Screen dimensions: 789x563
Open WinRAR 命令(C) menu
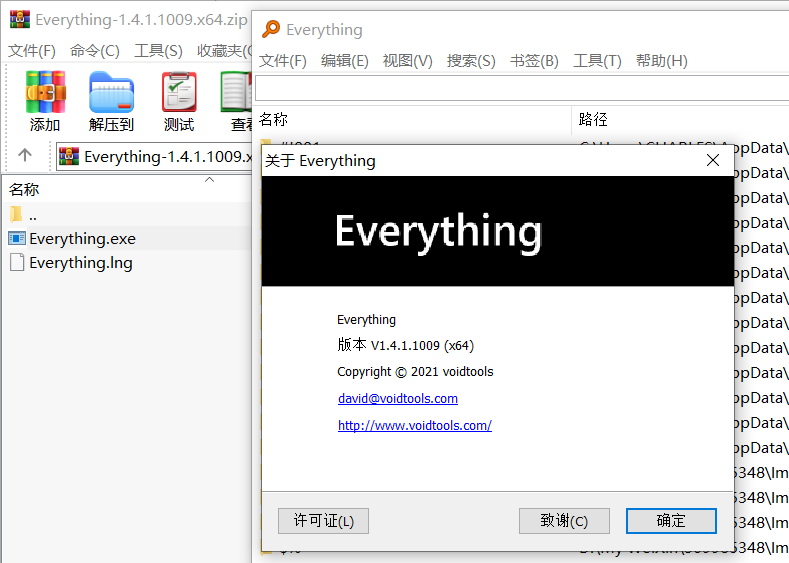(x=95, y=51)
